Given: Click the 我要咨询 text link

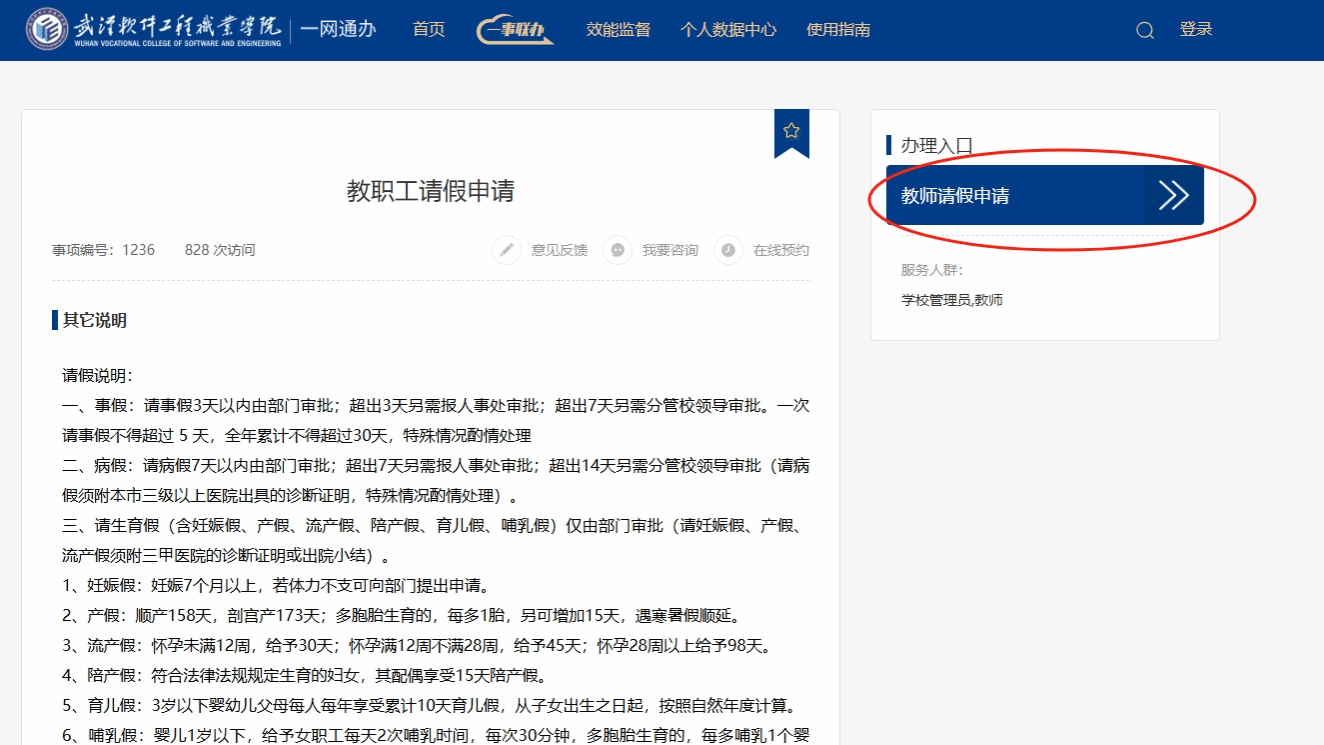Looking at the screenshot, I should coord(670,250).
